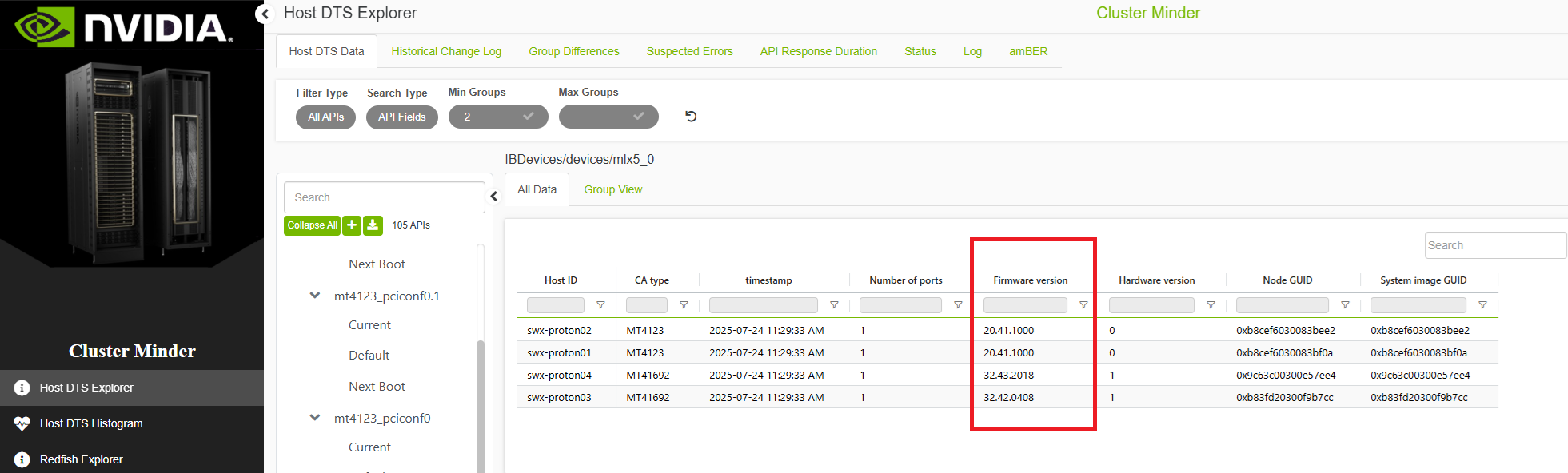
Task: Switch to the Status tab
Action: click(920, 51)
